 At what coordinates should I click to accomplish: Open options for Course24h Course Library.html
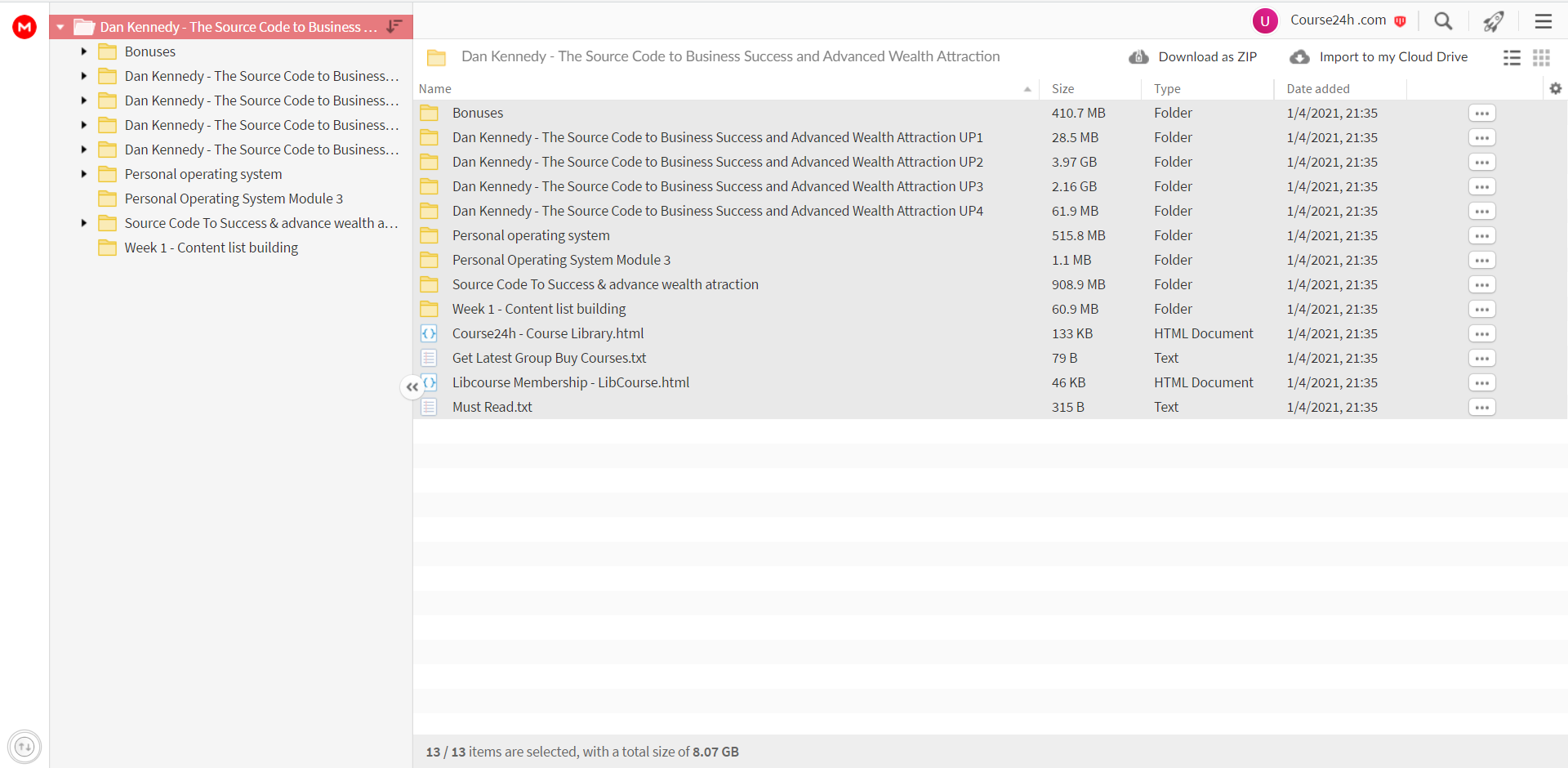point(1482,334)
